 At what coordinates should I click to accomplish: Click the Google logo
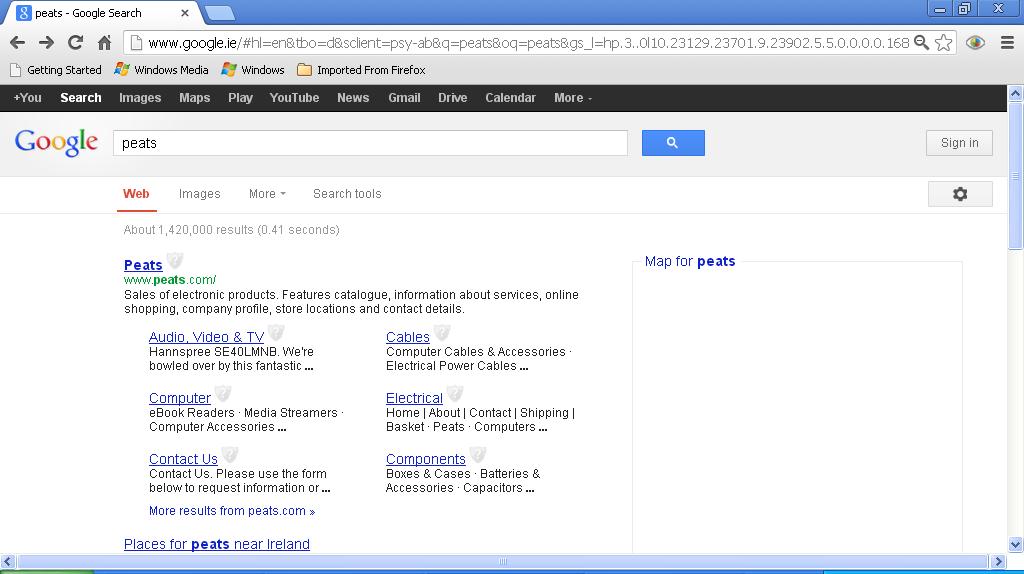coord(56,142)
